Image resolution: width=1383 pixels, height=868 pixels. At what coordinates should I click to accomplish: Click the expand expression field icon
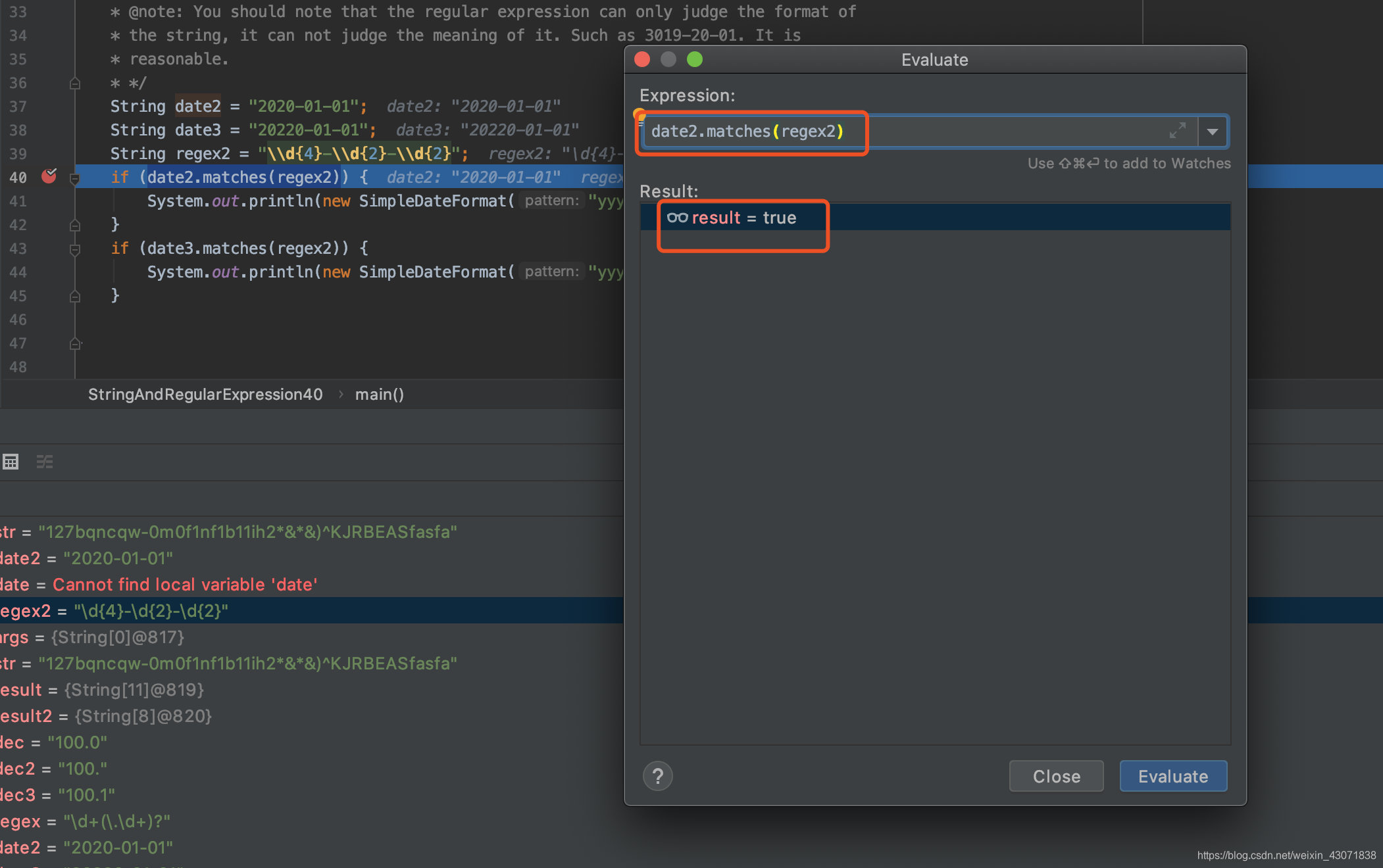coord(1177,131)
